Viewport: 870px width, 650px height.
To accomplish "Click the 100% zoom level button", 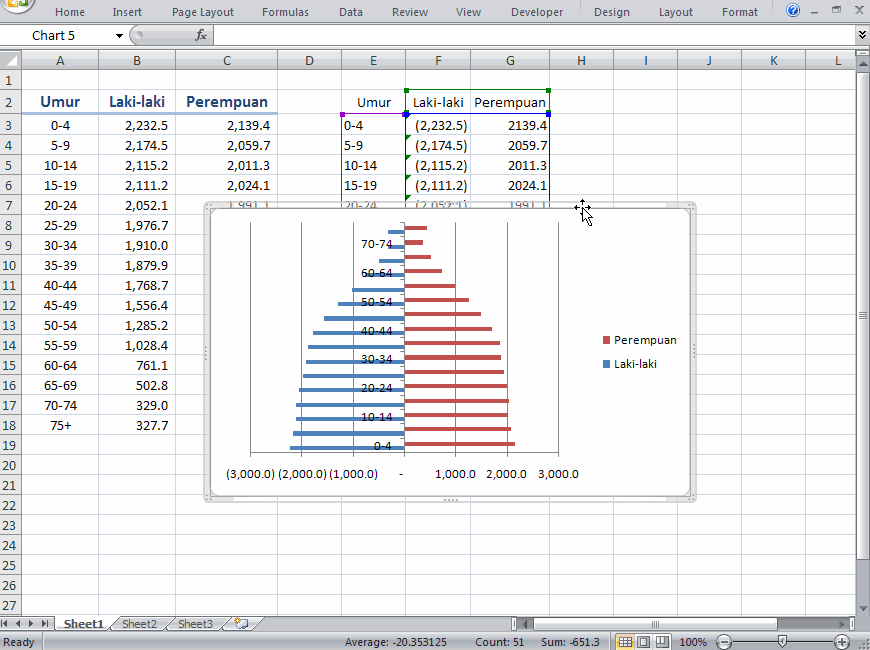I will coord(693,642).
